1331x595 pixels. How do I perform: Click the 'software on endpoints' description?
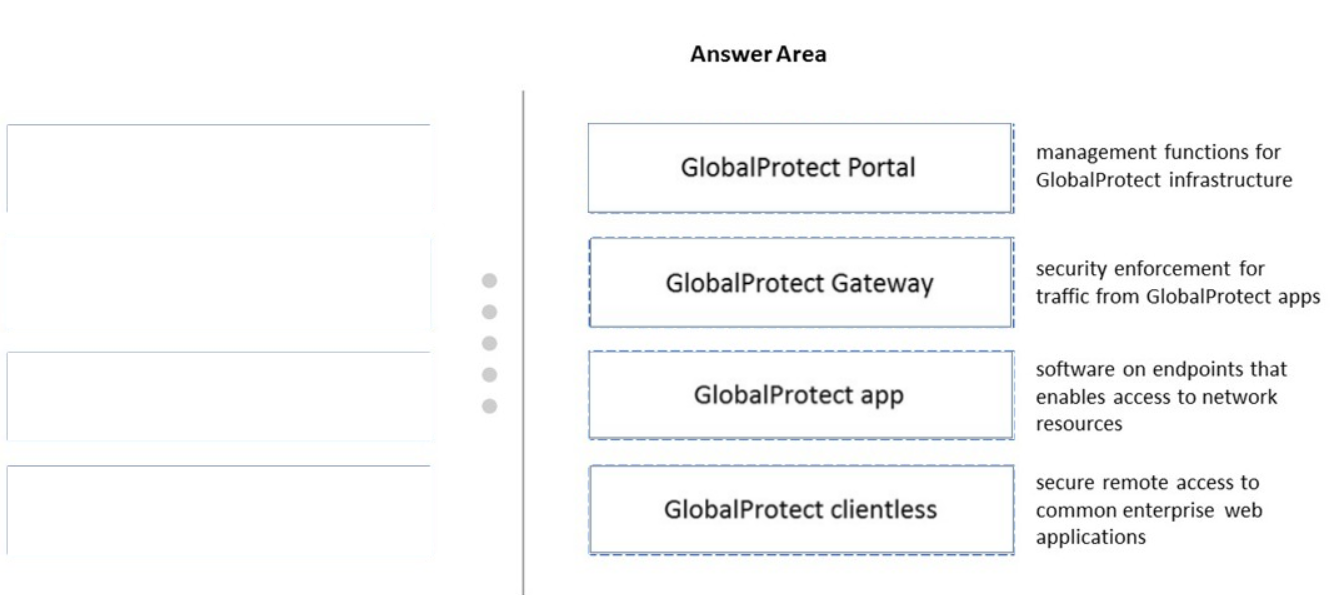pyautogui.click(x=1161, y=396)
